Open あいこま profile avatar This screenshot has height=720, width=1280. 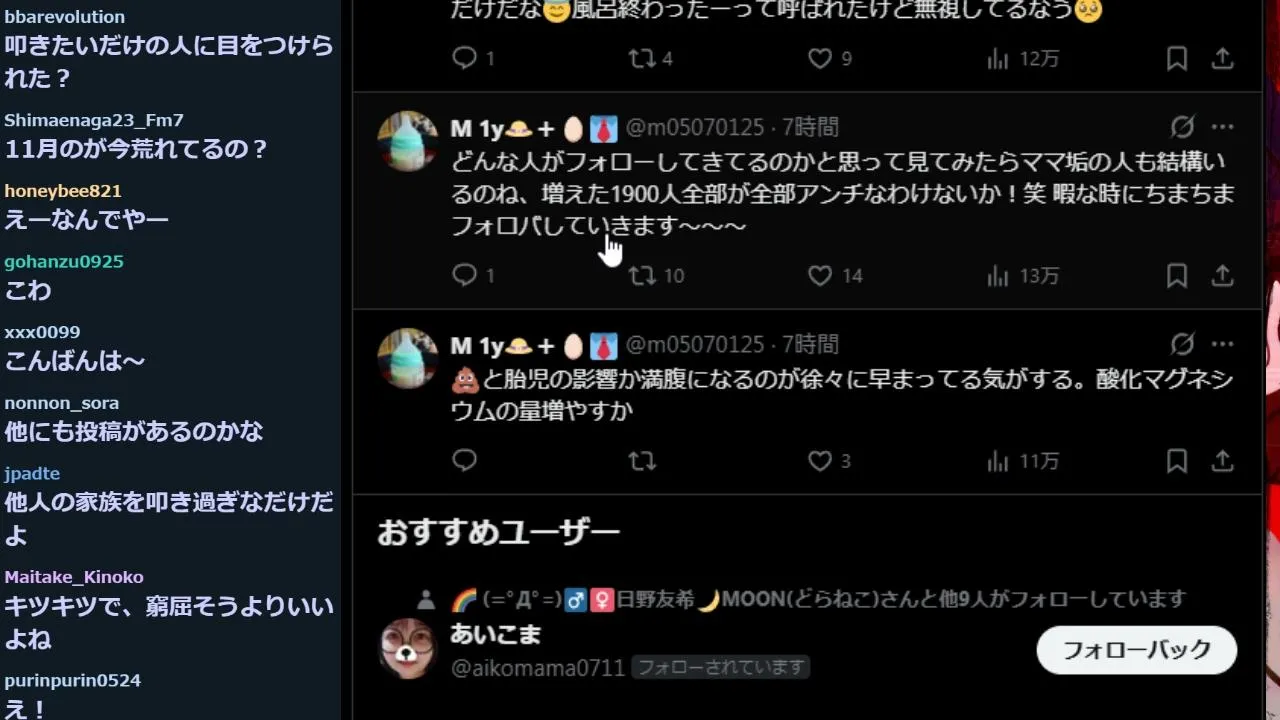[408, 649]
